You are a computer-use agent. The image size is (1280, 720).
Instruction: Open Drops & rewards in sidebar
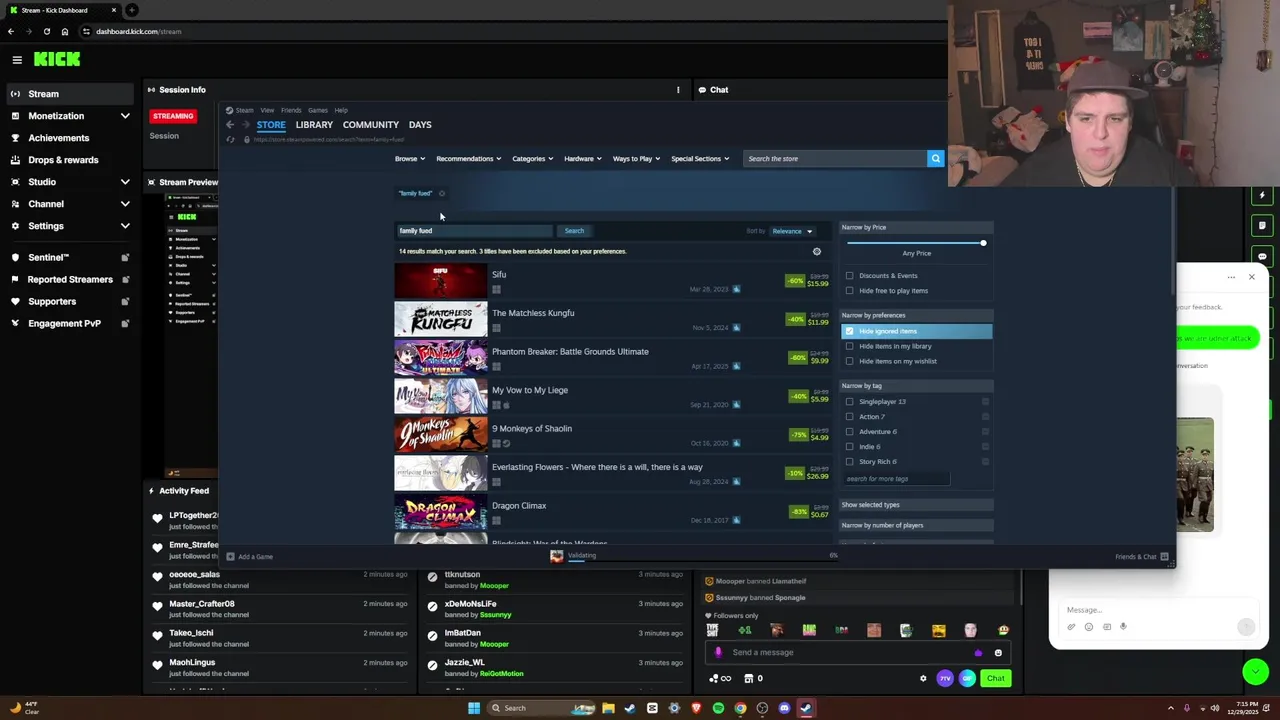pos(63,160)
